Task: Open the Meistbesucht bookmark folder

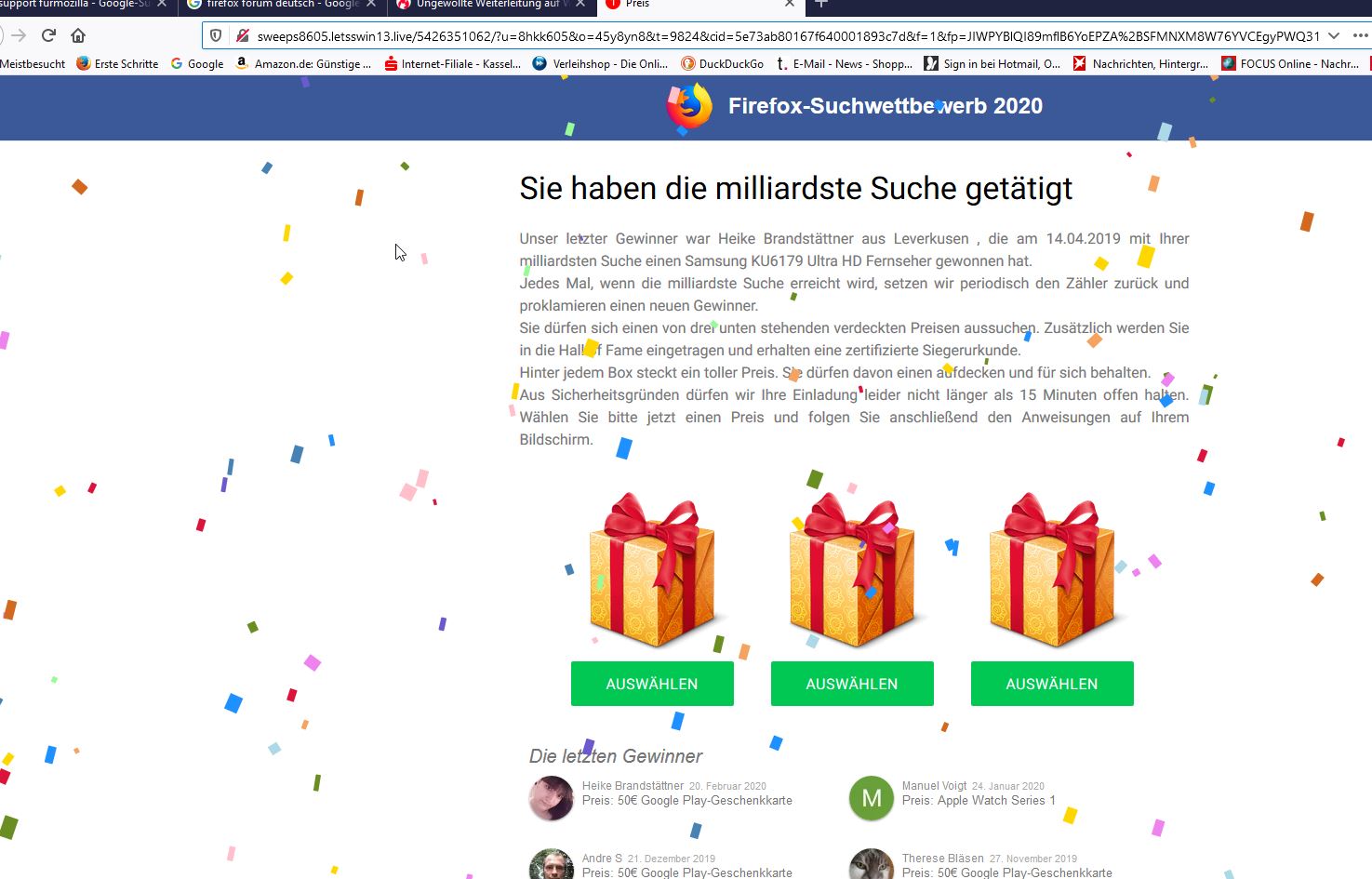Action: point(33,64)
